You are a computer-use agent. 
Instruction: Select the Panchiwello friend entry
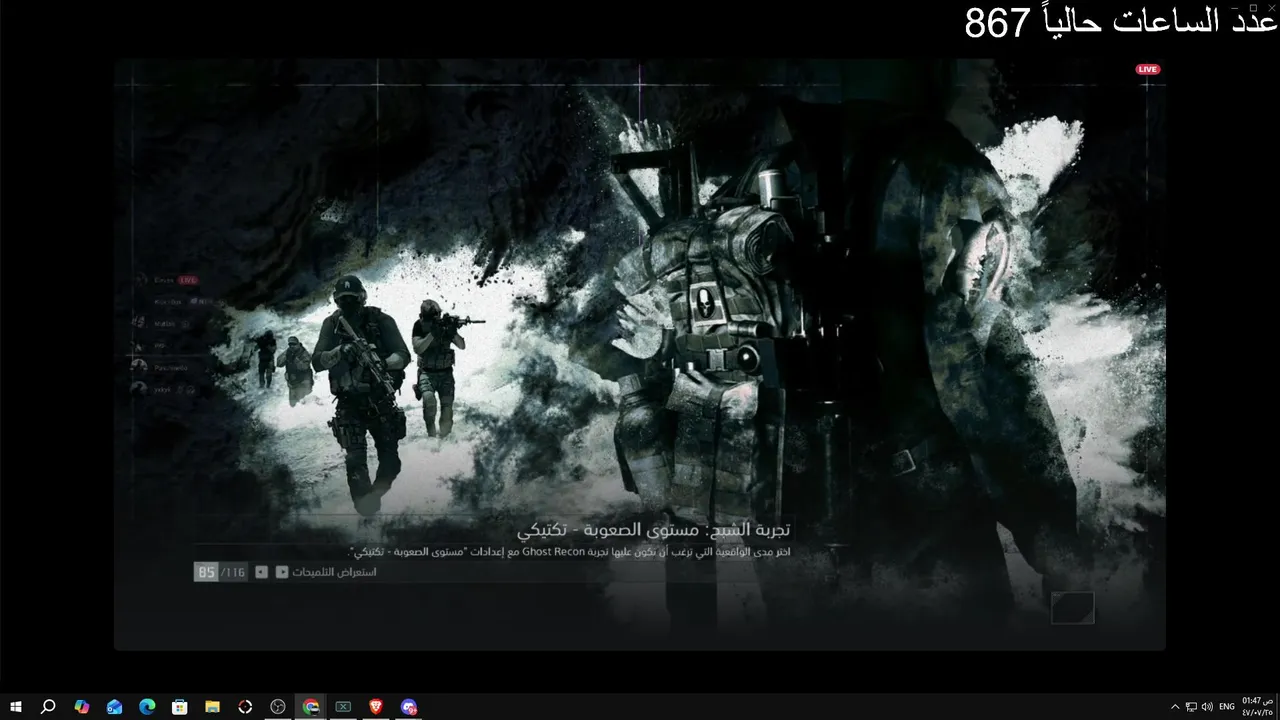click(x=170, y=367)
